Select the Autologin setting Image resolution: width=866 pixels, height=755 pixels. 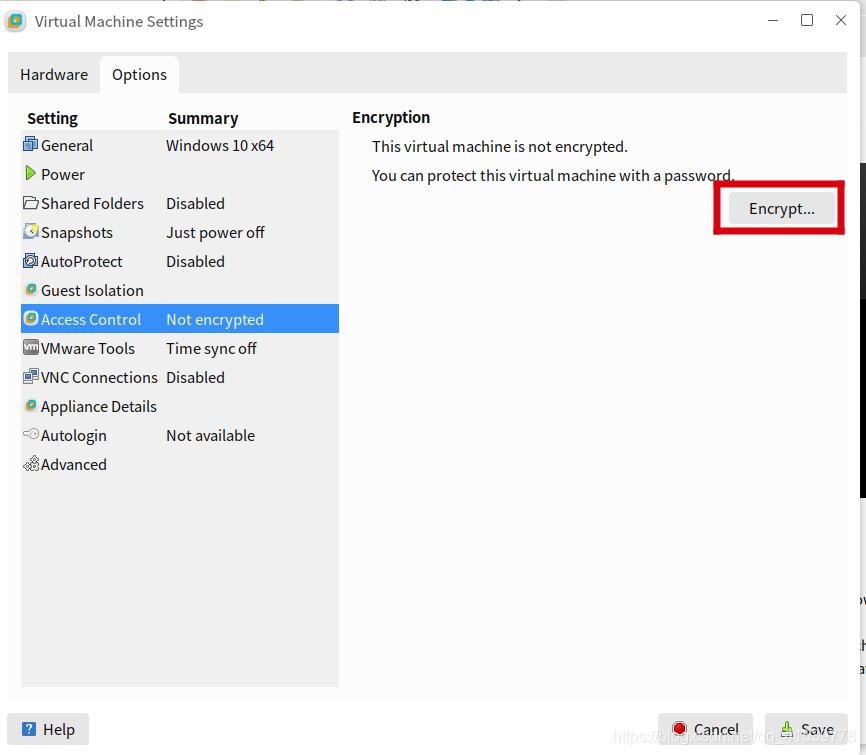180,435
